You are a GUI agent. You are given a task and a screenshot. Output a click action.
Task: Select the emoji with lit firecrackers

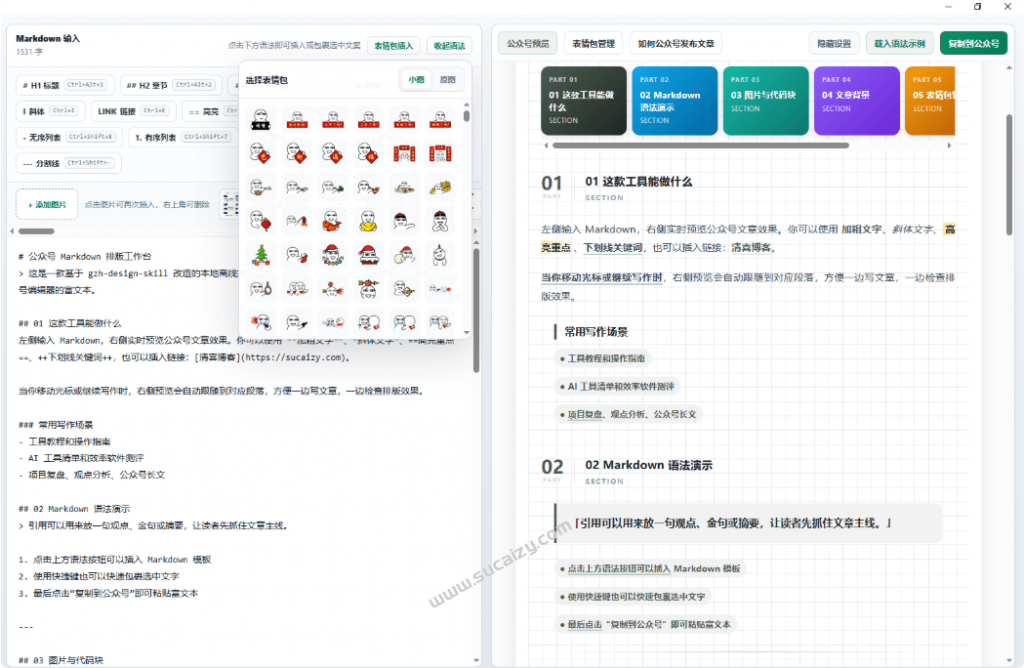pyautogui.click(x=296, y=221)
